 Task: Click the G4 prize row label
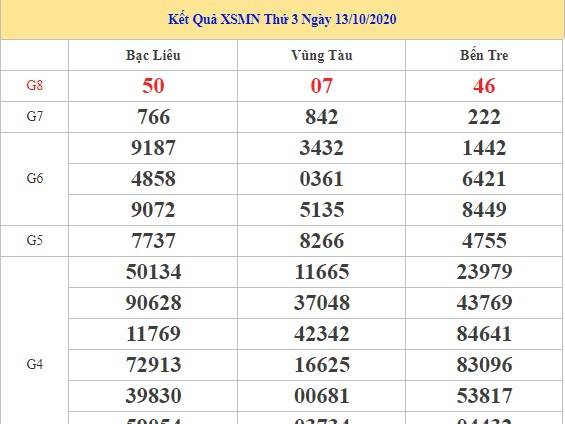tap(35, 365)
